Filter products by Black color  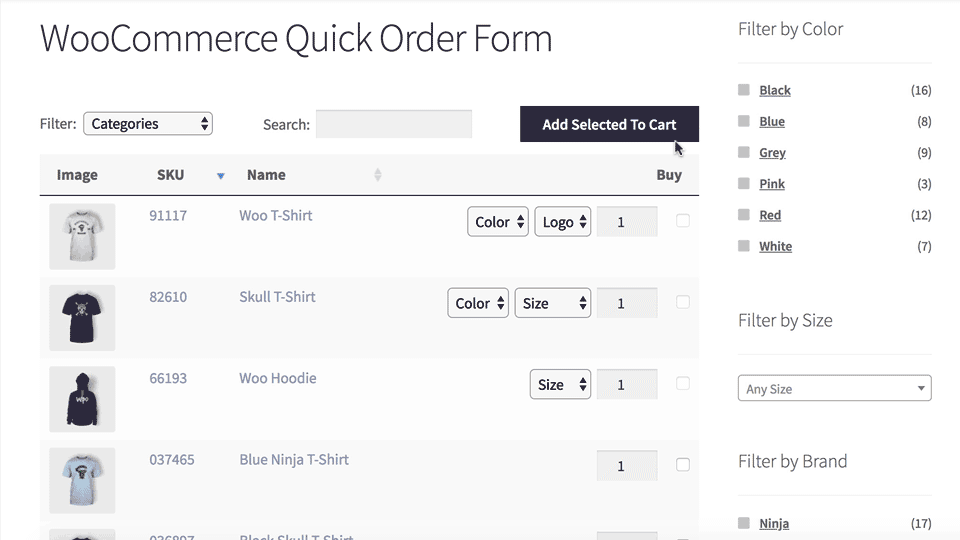coord(774,91)
